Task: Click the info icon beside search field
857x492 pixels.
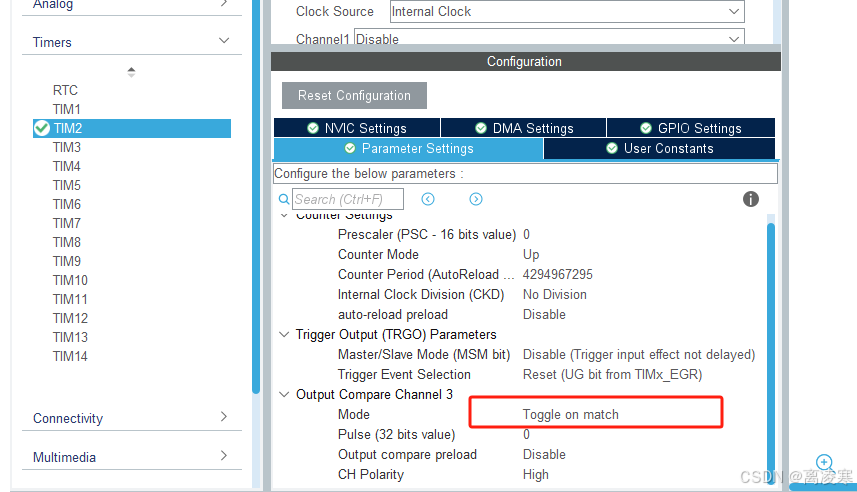Action: point(750,199)
